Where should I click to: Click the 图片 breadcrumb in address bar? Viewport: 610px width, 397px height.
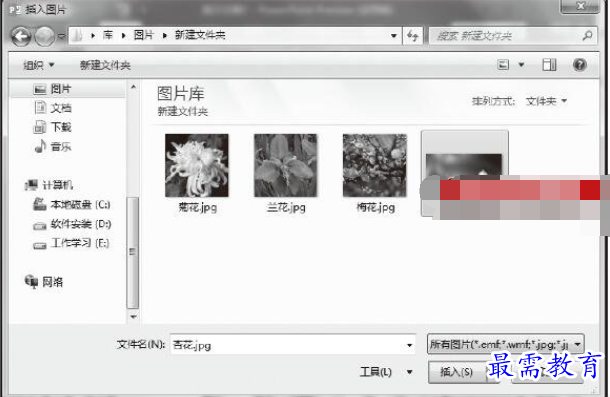143,35
